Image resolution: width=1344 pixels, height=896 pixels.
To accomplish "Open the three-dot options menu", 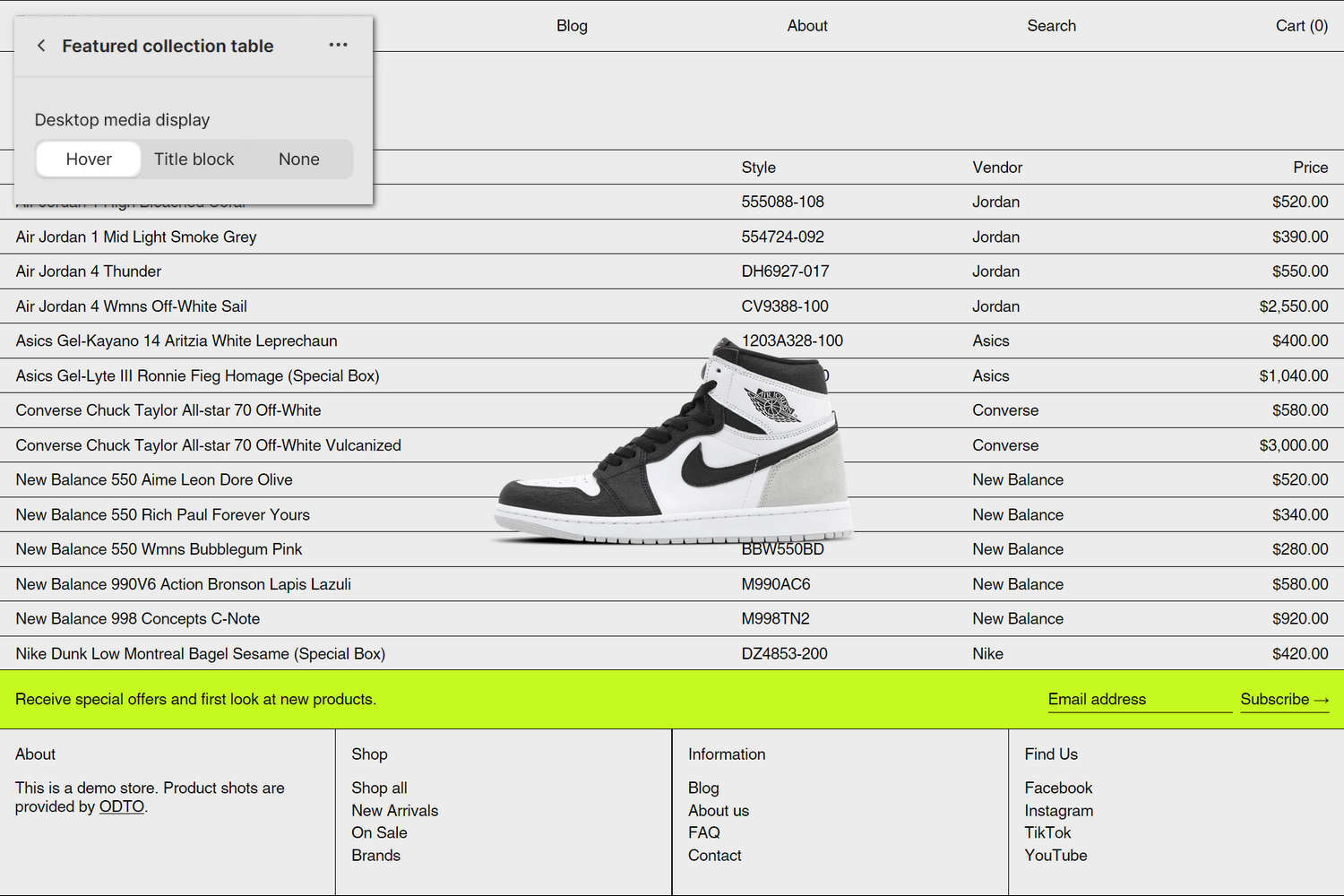I will click(x=338, y=45).
